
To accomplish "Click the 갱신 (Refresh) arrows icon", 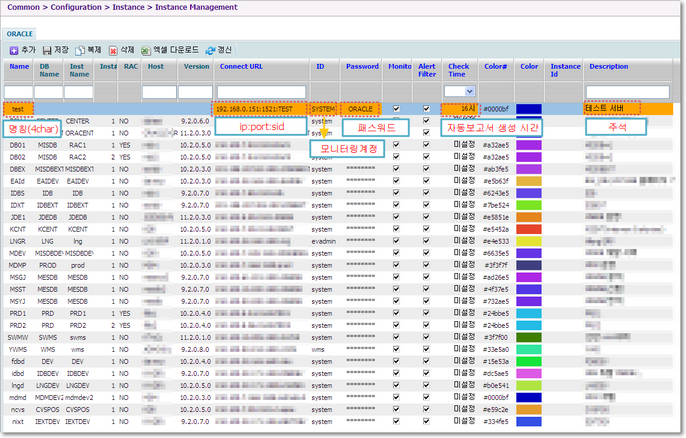I will 209,48.
